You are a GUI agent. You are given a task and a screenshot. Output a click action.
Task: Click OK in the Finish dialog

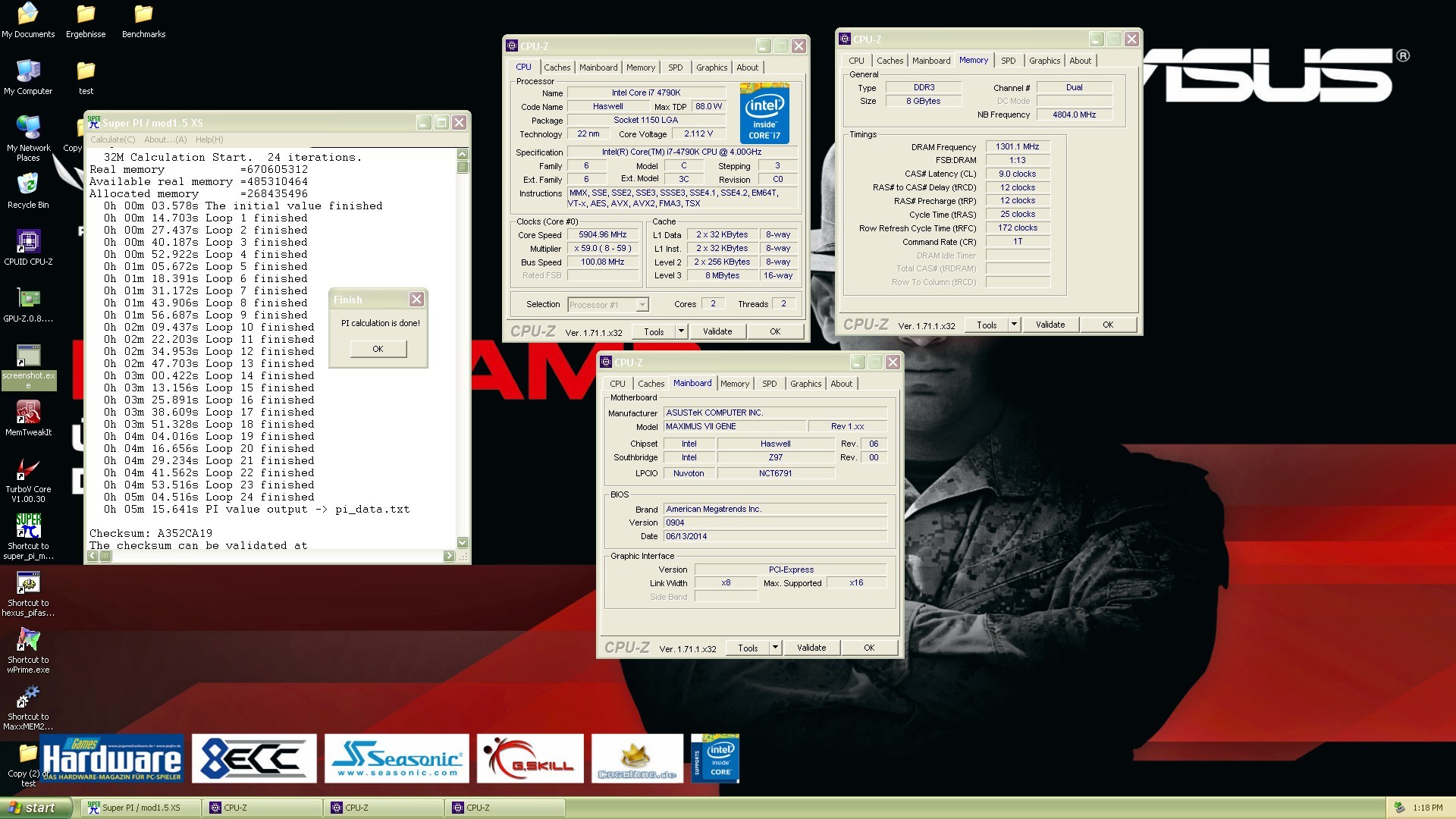coord(378,349)
